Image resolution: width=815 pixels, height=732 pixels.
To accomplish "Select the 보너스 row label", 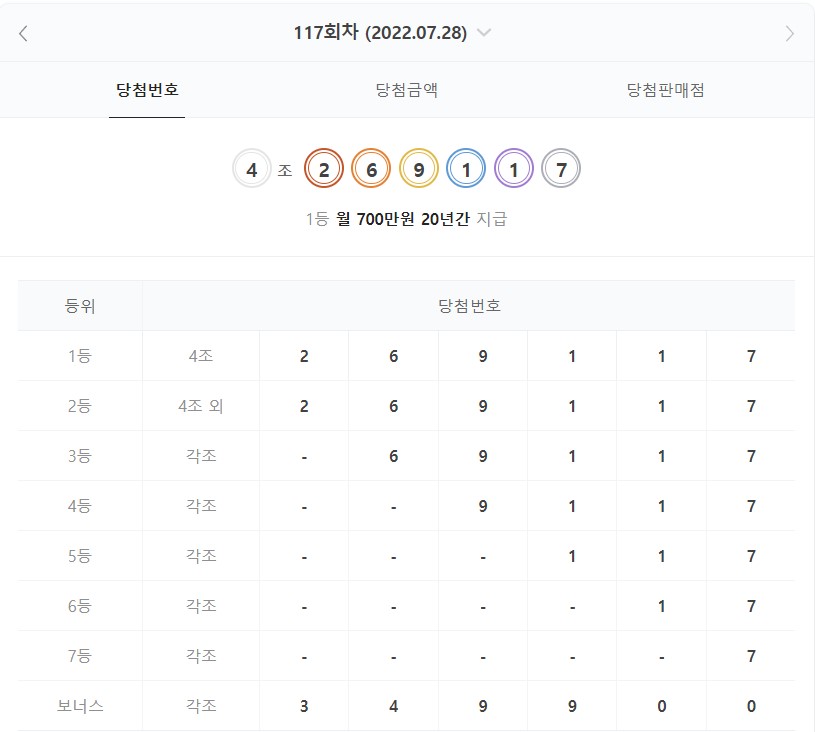I will click(80, 706).
